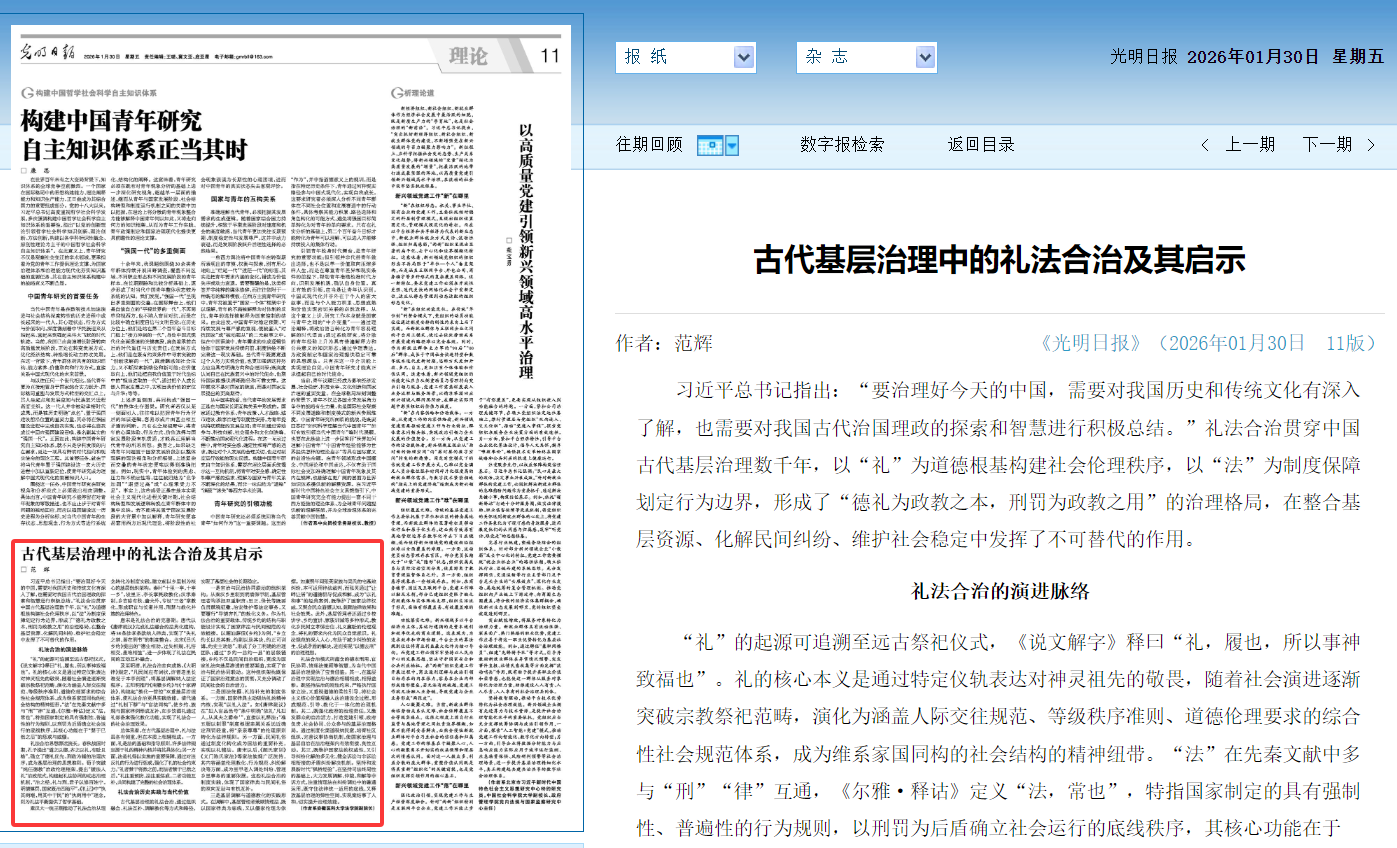
Task: Open the 往期回顾 calendar icon
Action: coord(708,145)
